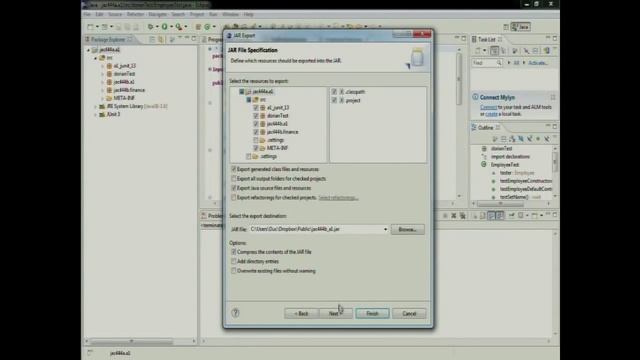Enable Add directory entries option
This screenshot has width=640, height=360.
click(234, 261)
